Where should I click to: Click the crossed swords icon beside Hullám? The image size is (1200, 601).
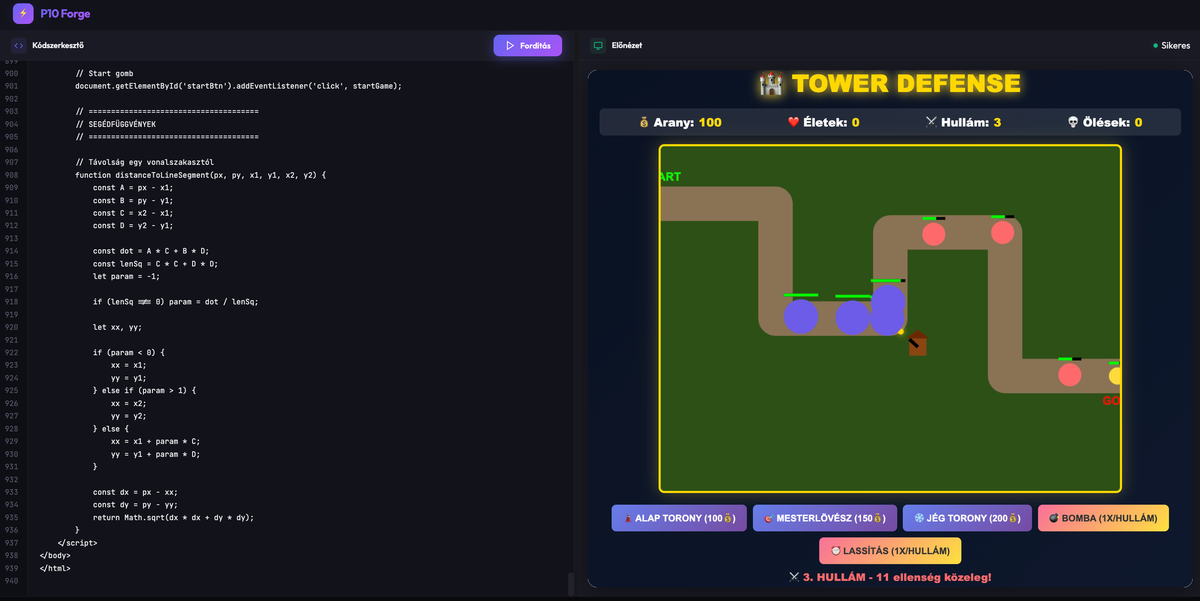click(932, 122)
